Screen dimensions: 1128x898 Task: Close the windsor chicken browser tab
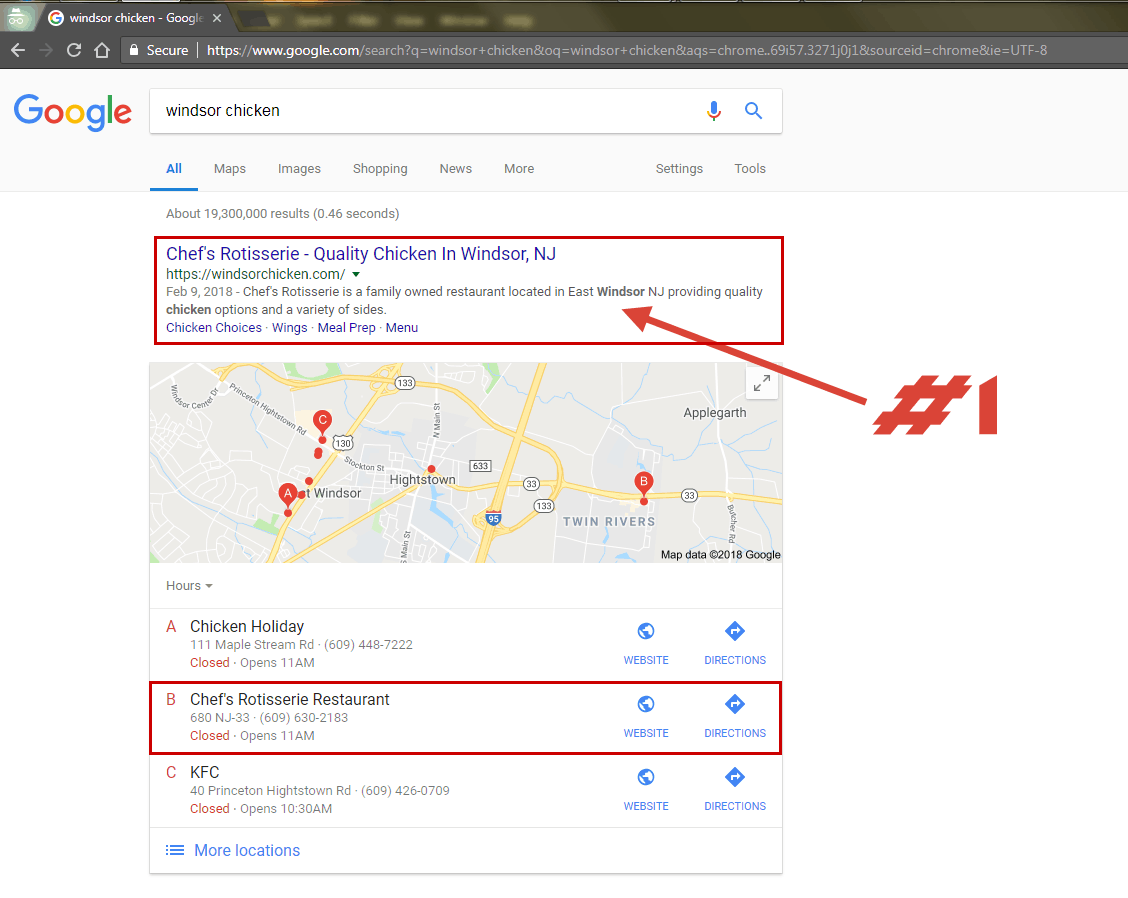pos(217,18)
